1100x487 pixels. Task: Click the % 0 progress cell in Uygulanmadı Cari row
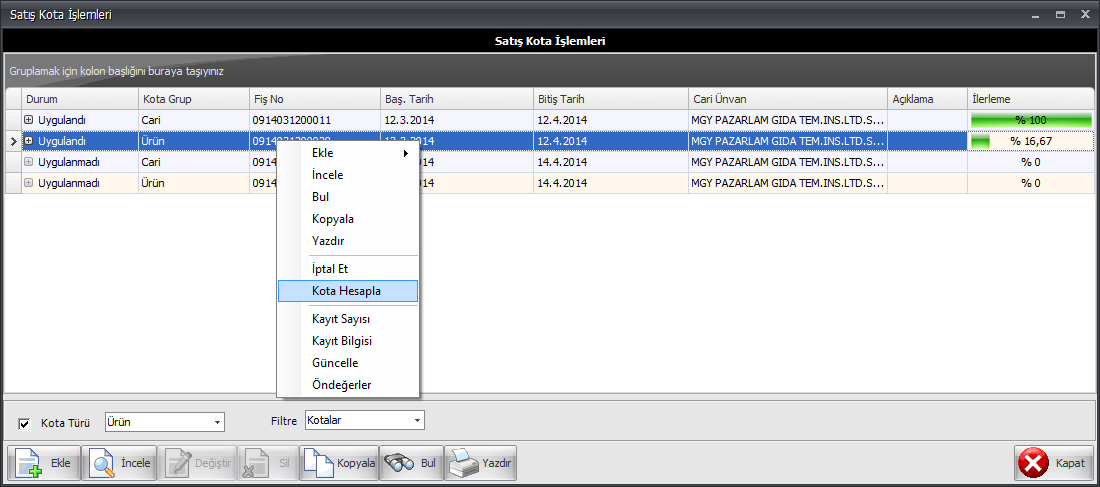pyautogui.click(x=1031, y=162)
